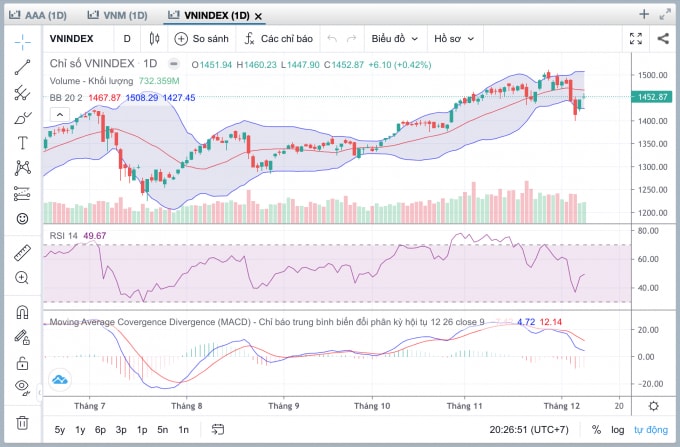Close the VNINDEX (1D) tab

[258, 16]
